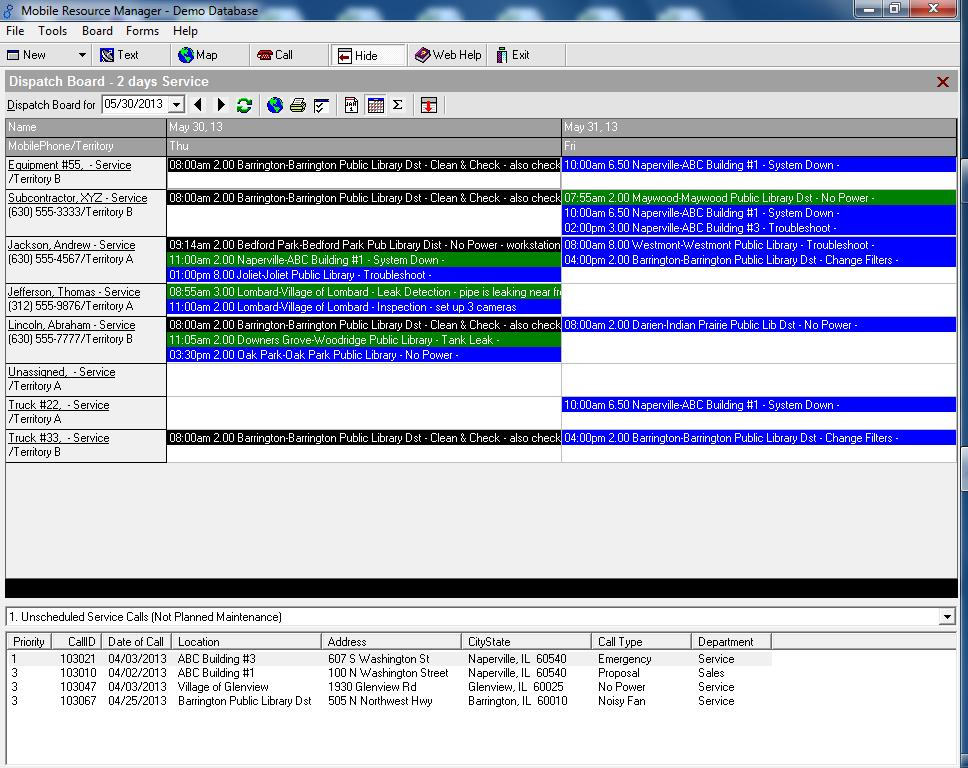968x768 pixels.
Task: Select Naperville ABC Building #3 Troubleshoot job
Action: tap(759, 228)
